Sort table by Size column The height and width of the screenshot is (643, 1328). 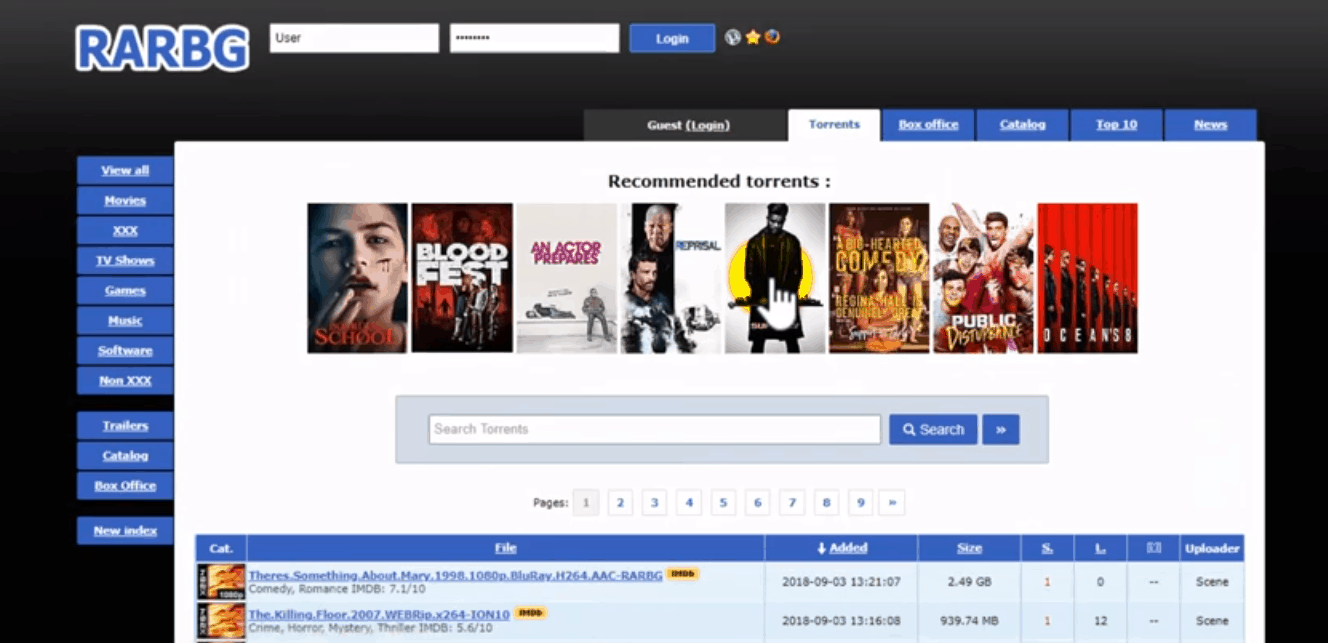pyautogui.click(x=969, y=548)
